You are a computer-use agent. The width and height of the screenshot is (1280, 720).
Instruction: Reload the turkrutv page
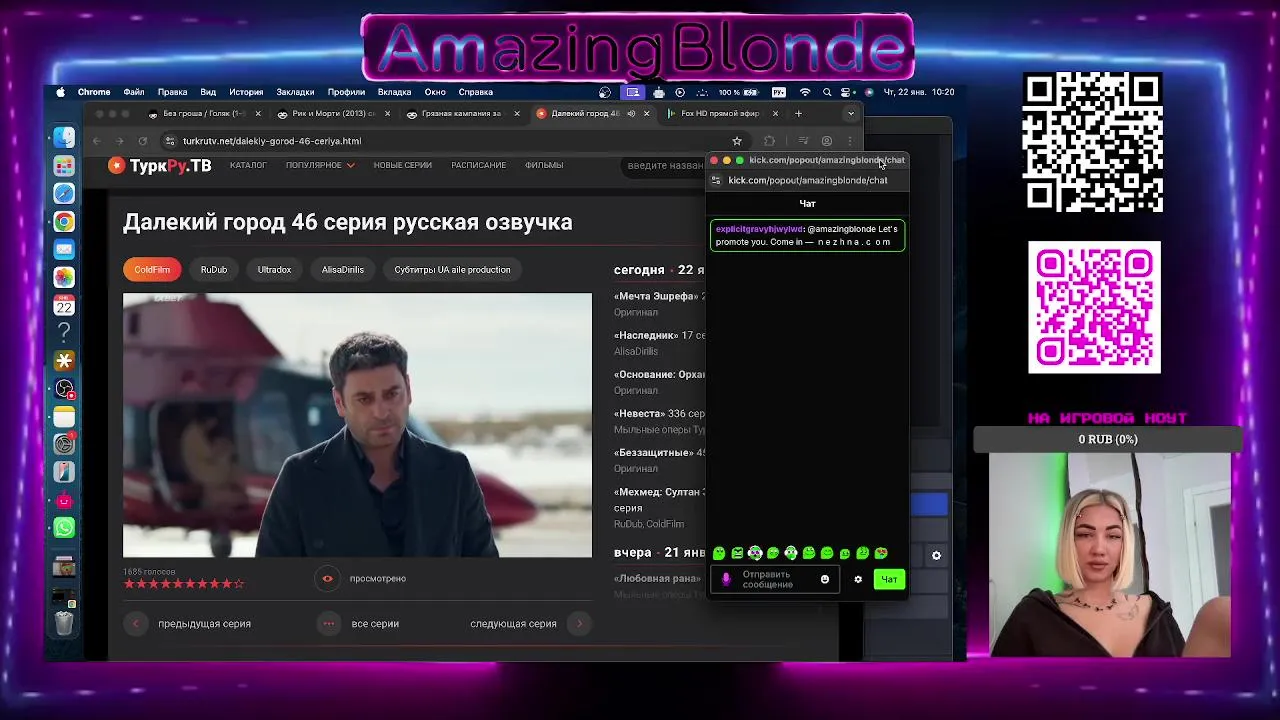142,141
